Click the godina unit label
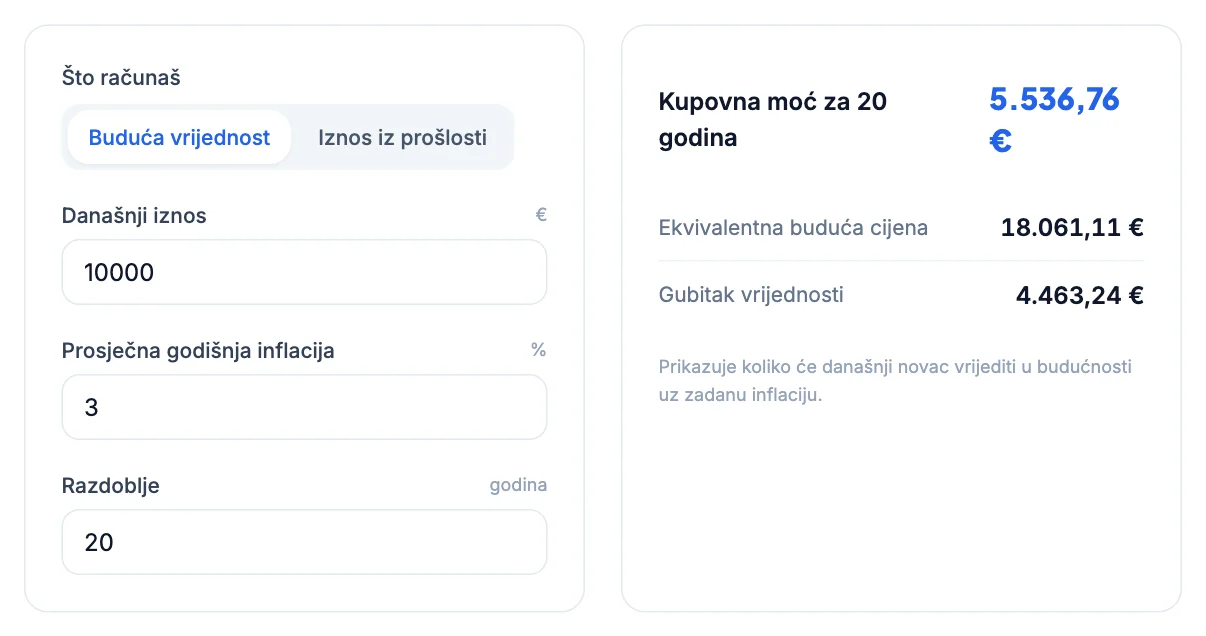The height and width of the screenshot is (636, 1206). 518,486
